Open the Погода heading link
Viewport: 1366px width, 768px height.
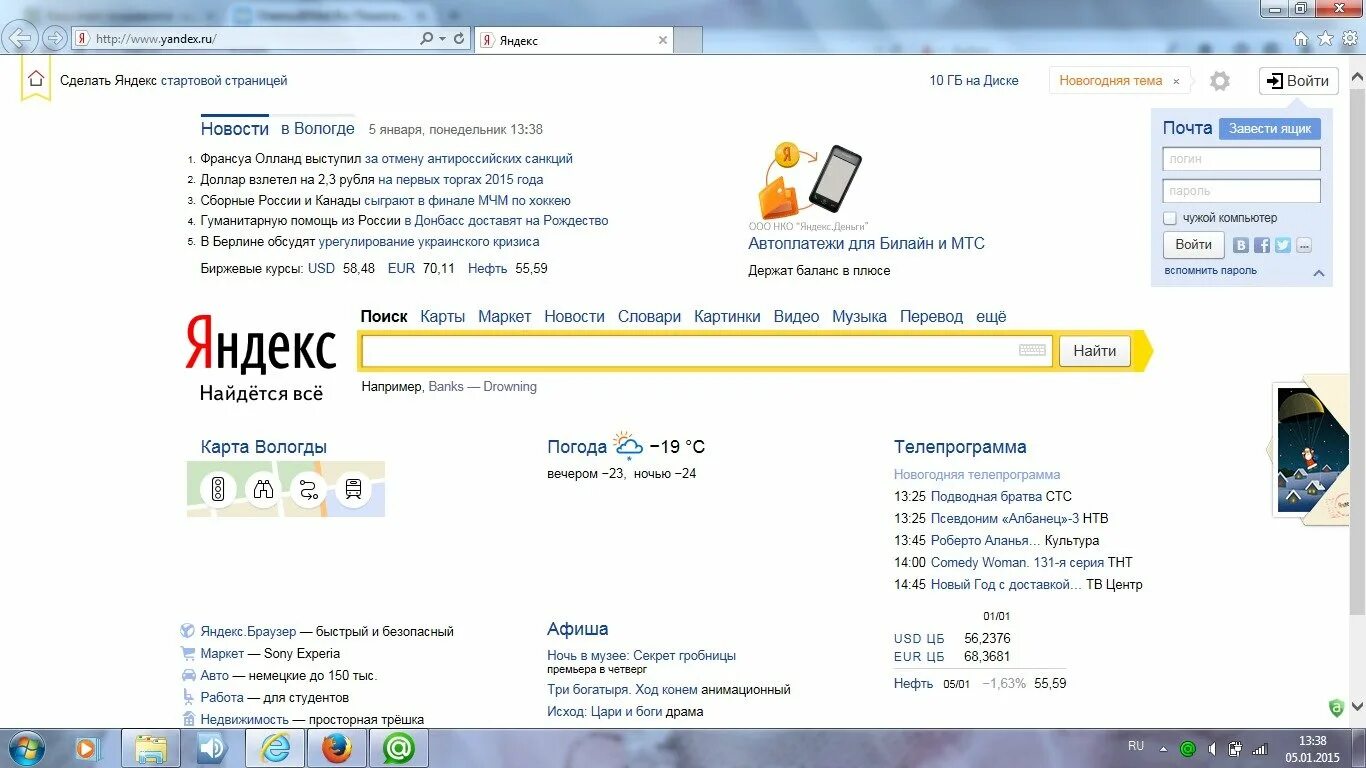[577, 446]
